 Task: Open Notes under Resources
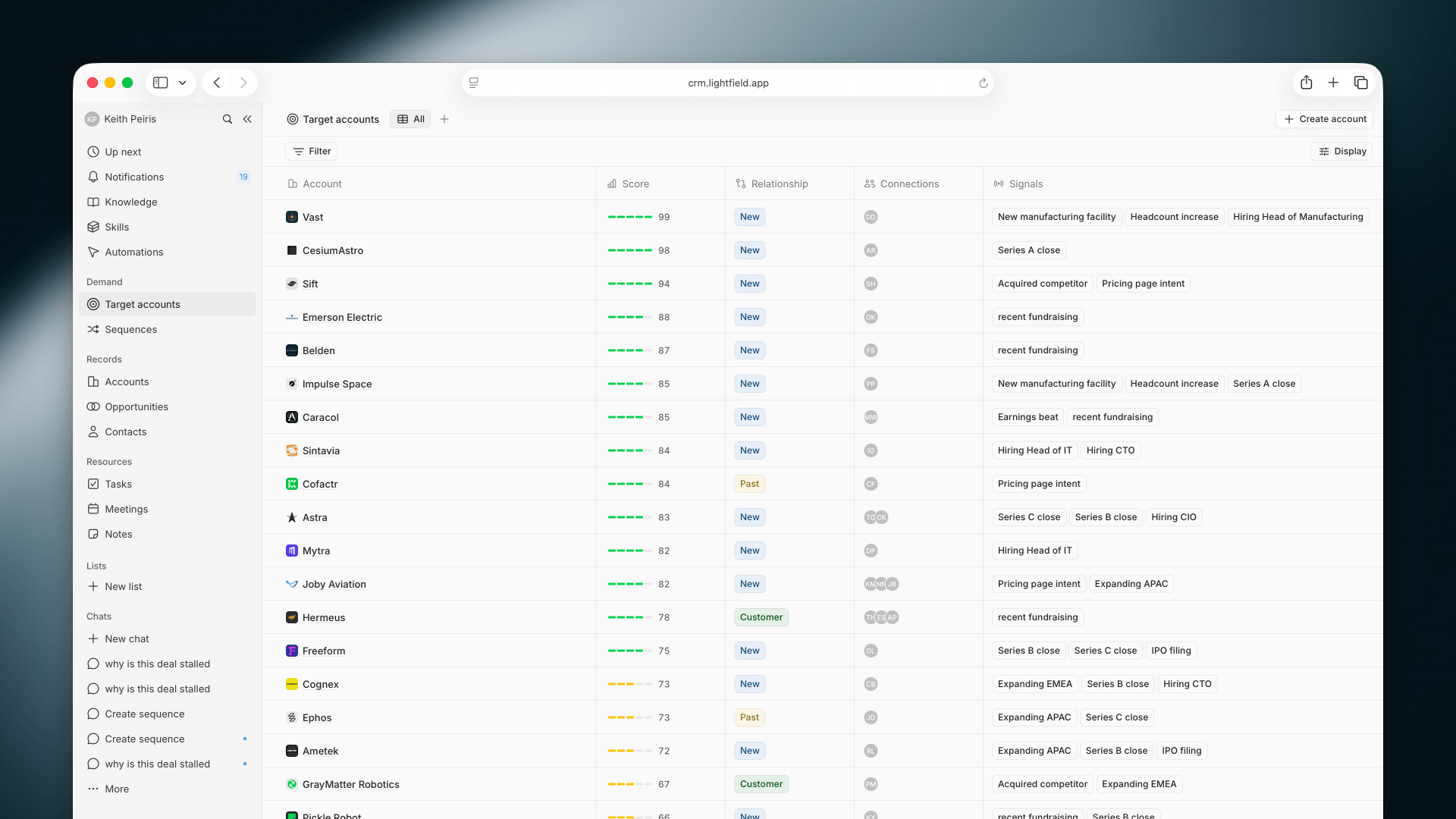pyautogui.click(x=168, y=534)
